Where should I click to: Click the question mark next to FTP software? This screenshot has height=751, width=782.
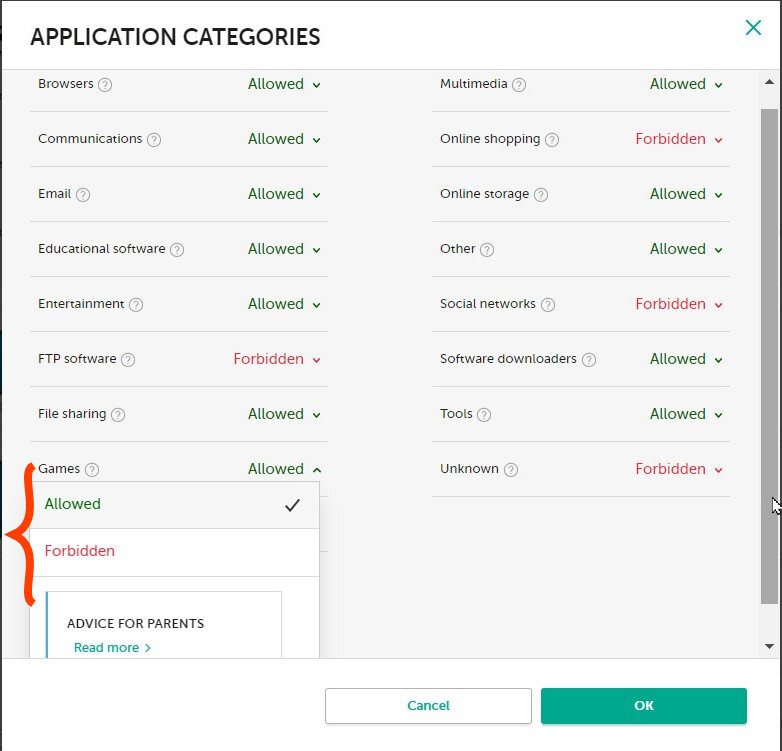point(128,360)
